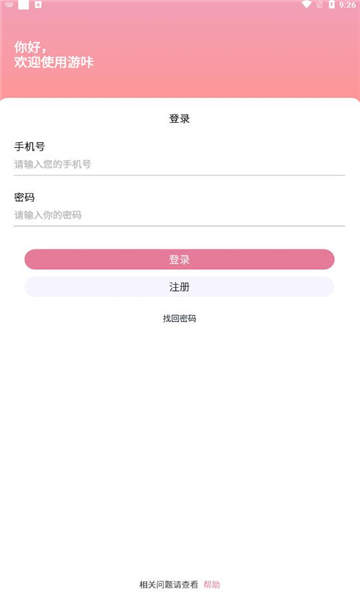The height and width of the screenshot is (600, 360).
Task: Tap the 登录 heading at top of card
Action: [179, 119]
